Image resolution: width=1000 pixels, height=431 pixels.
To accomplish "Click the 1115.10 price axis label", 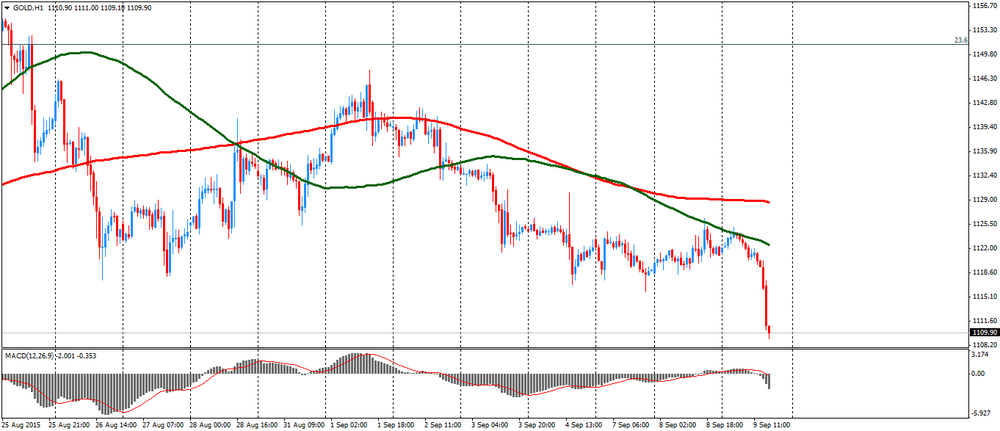I will pyautogui.click(x=985, y=296).
